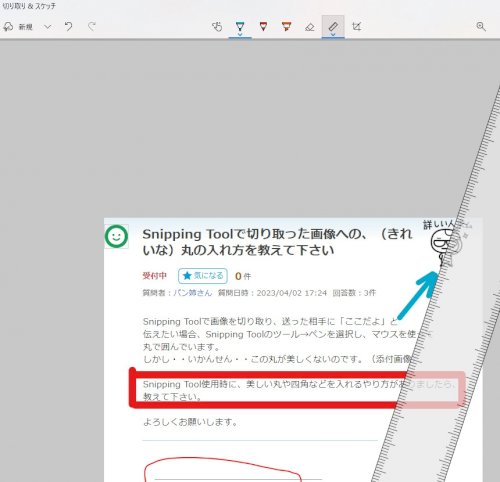Viewport: 500px width, 482px height.
Task: Click the date 2023/04/02 17:24
Action: tap(292, 293)
